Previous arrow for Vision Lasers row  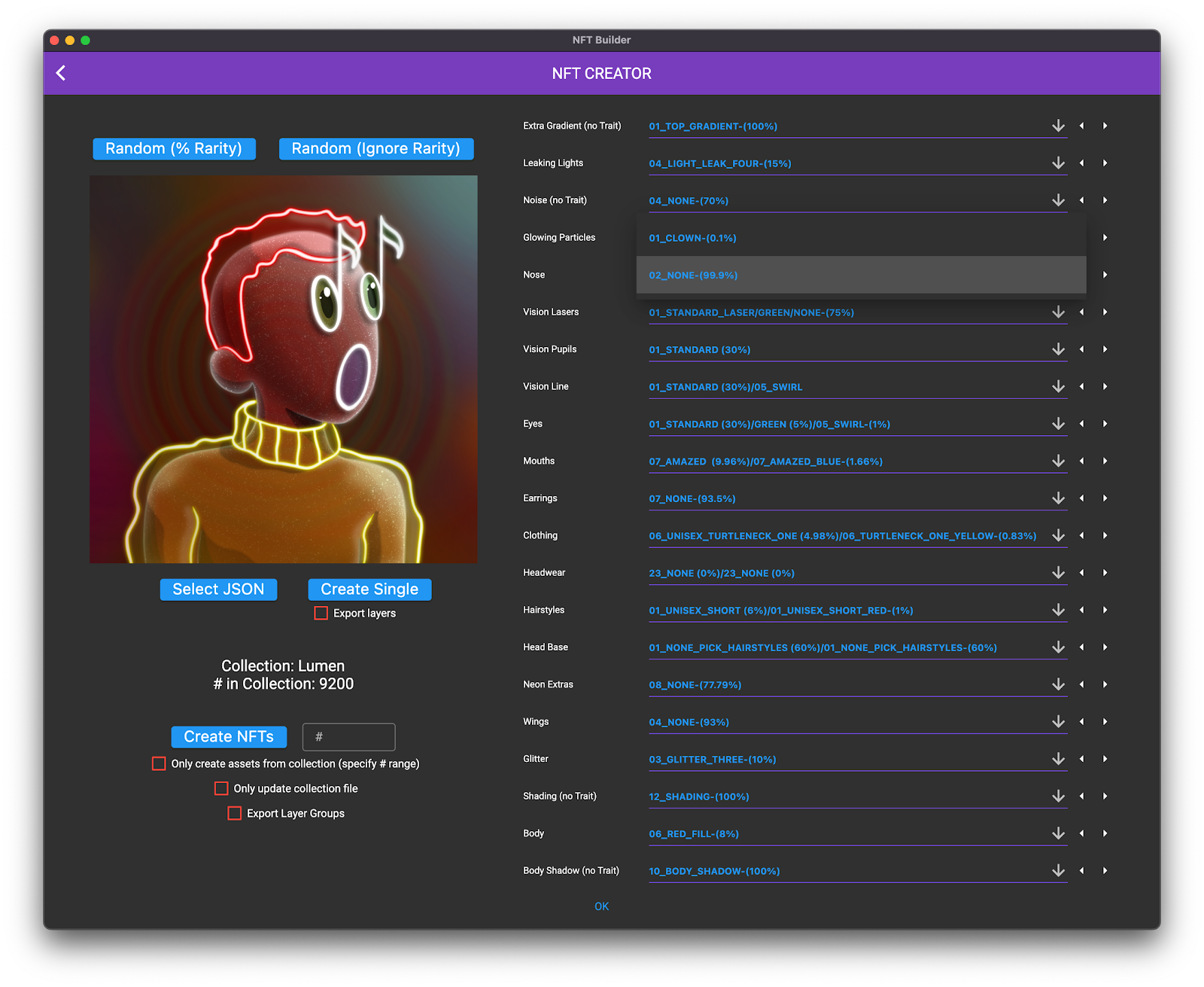pyautogui.click(x=1081, y=312)
